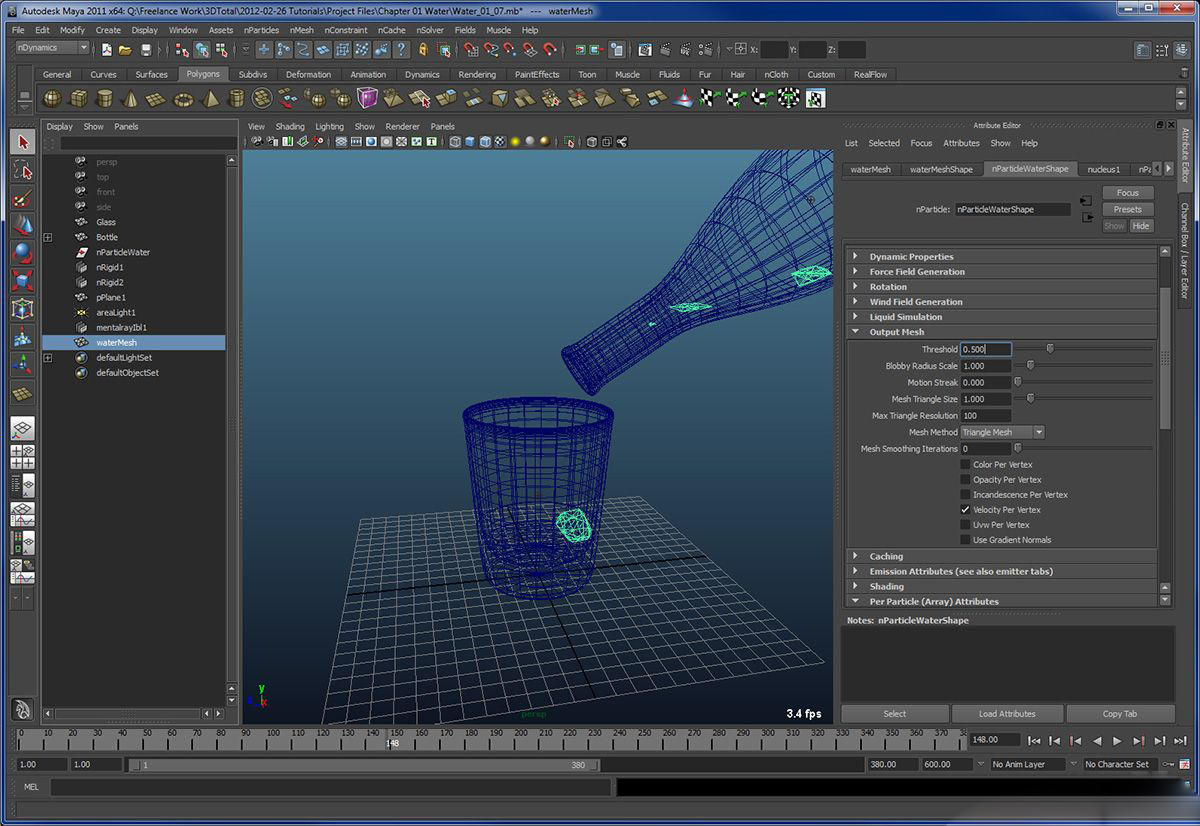Activate the Lasso select tool

pyautogui.click(x=23, y=170)
